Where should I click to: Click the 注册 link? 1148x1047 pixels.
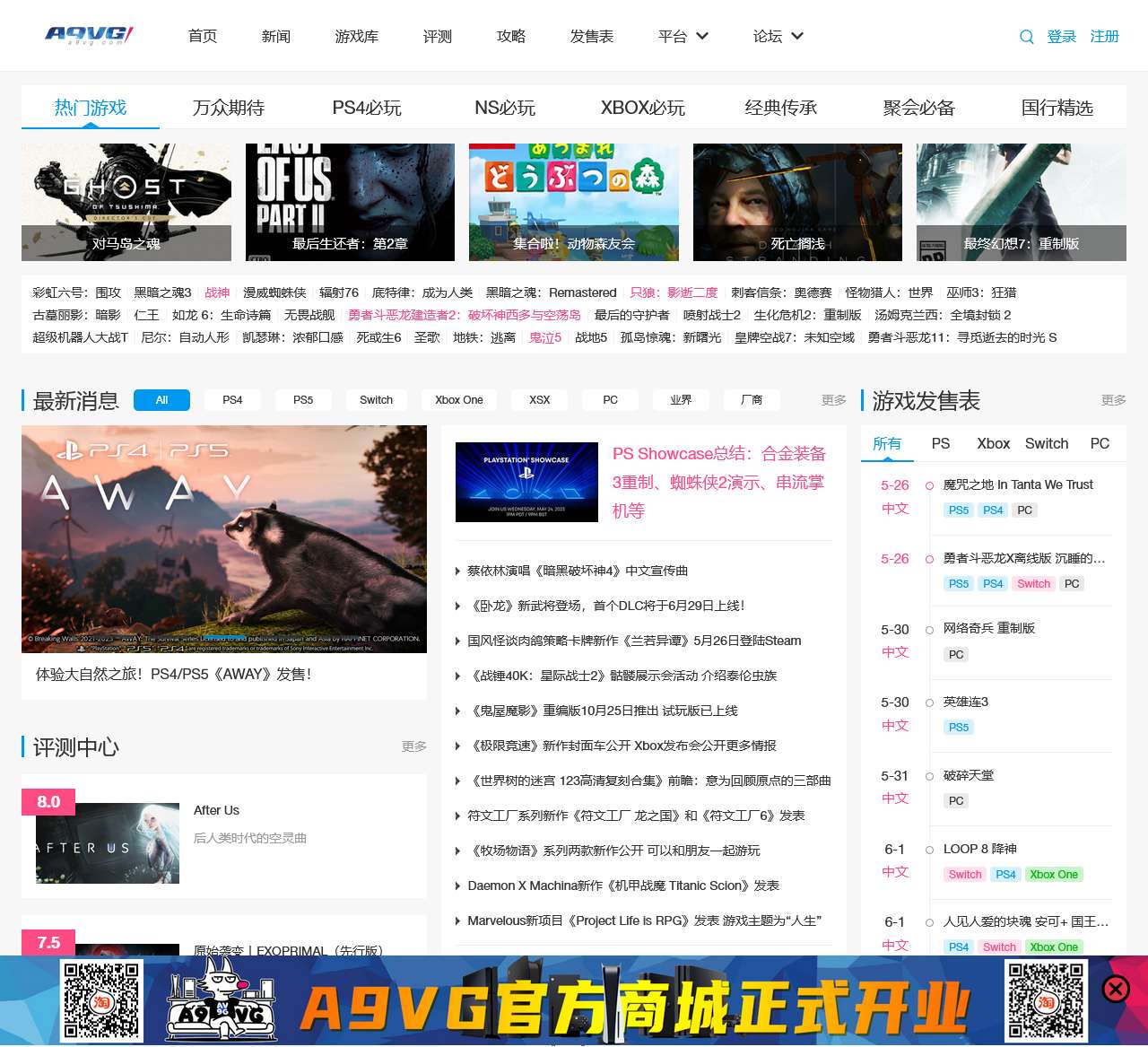(1105, 37)
